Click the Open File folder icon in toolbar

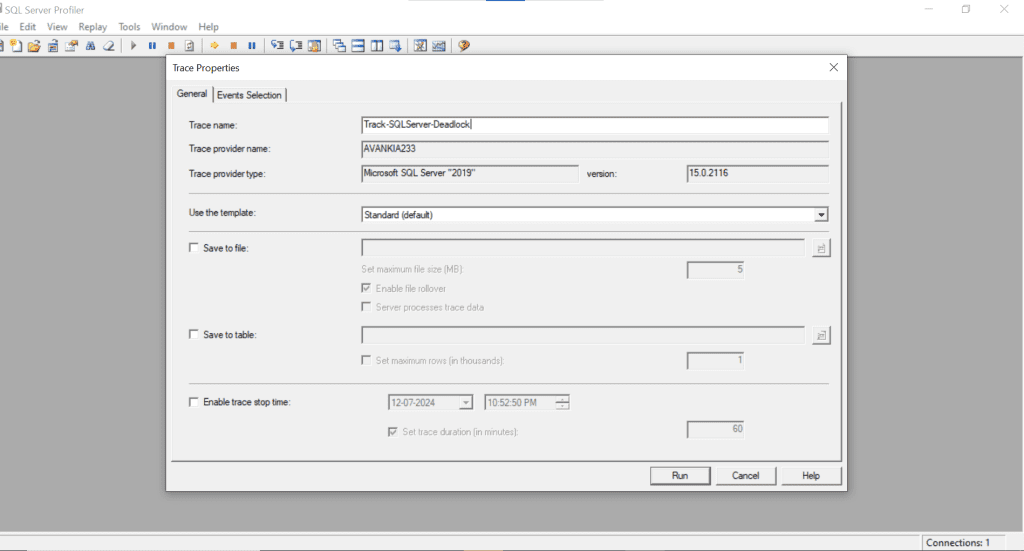pos(34,46)
